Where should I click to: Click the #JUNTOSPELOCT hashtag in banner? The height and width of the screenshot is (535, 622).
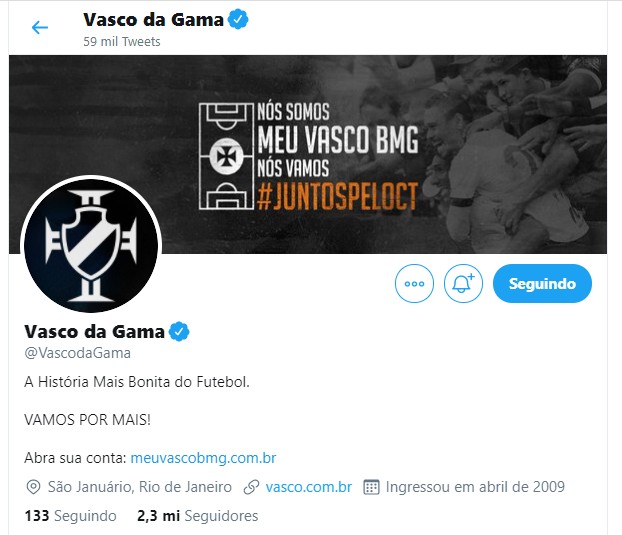pyautogui.click(x=338, y=196)
